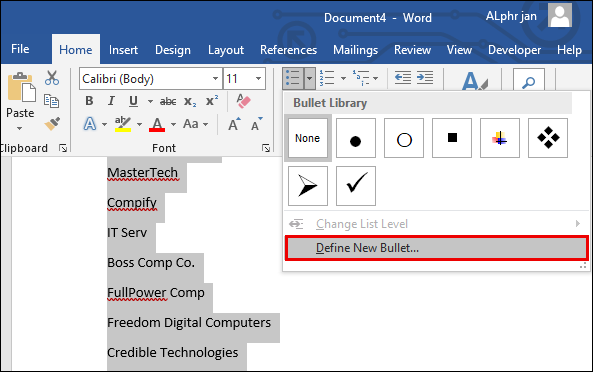Click the Find magnifier icon
Screen dimensions: 593x372
pos(528,81)
